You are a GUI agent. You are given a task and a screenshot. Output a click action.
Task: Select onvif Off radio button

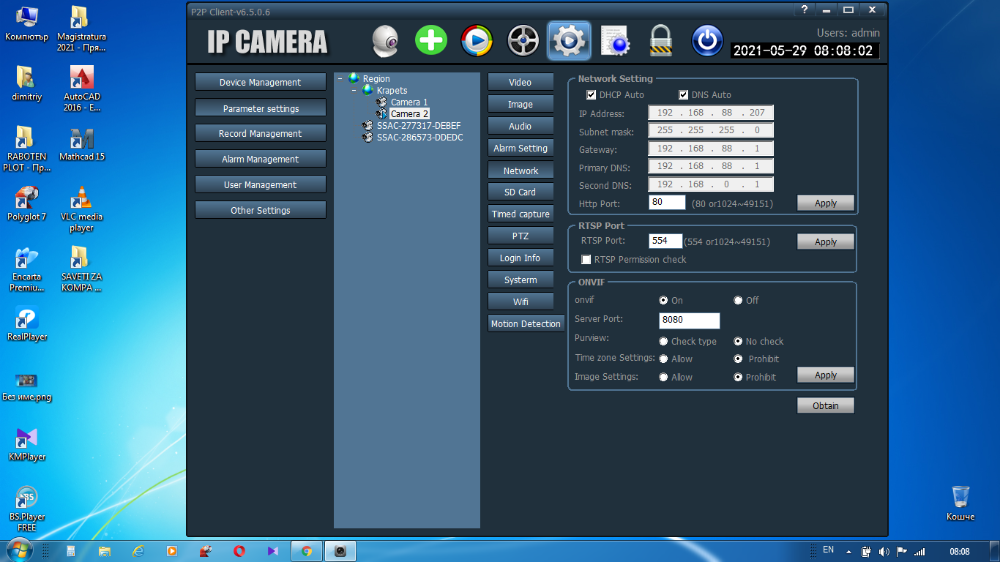pyautogui.click(x=738, y=300)
